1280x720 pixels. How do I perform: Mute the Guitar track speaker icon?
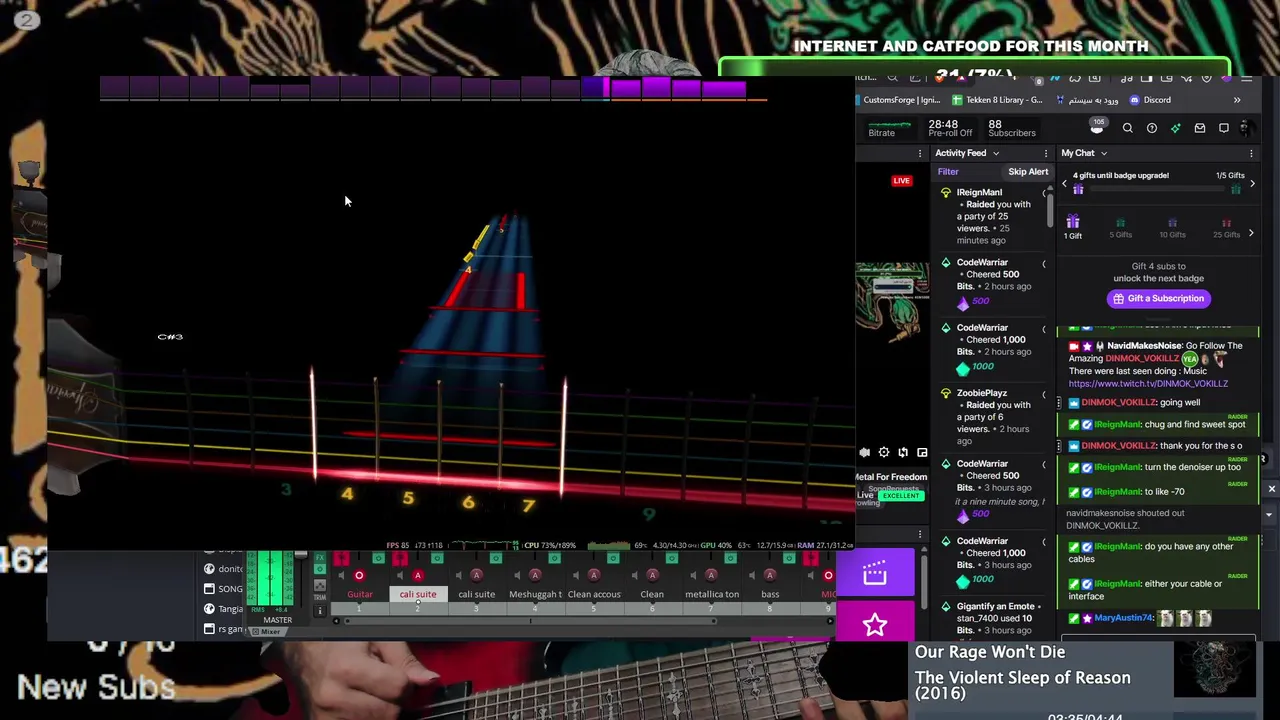[340, 575]
